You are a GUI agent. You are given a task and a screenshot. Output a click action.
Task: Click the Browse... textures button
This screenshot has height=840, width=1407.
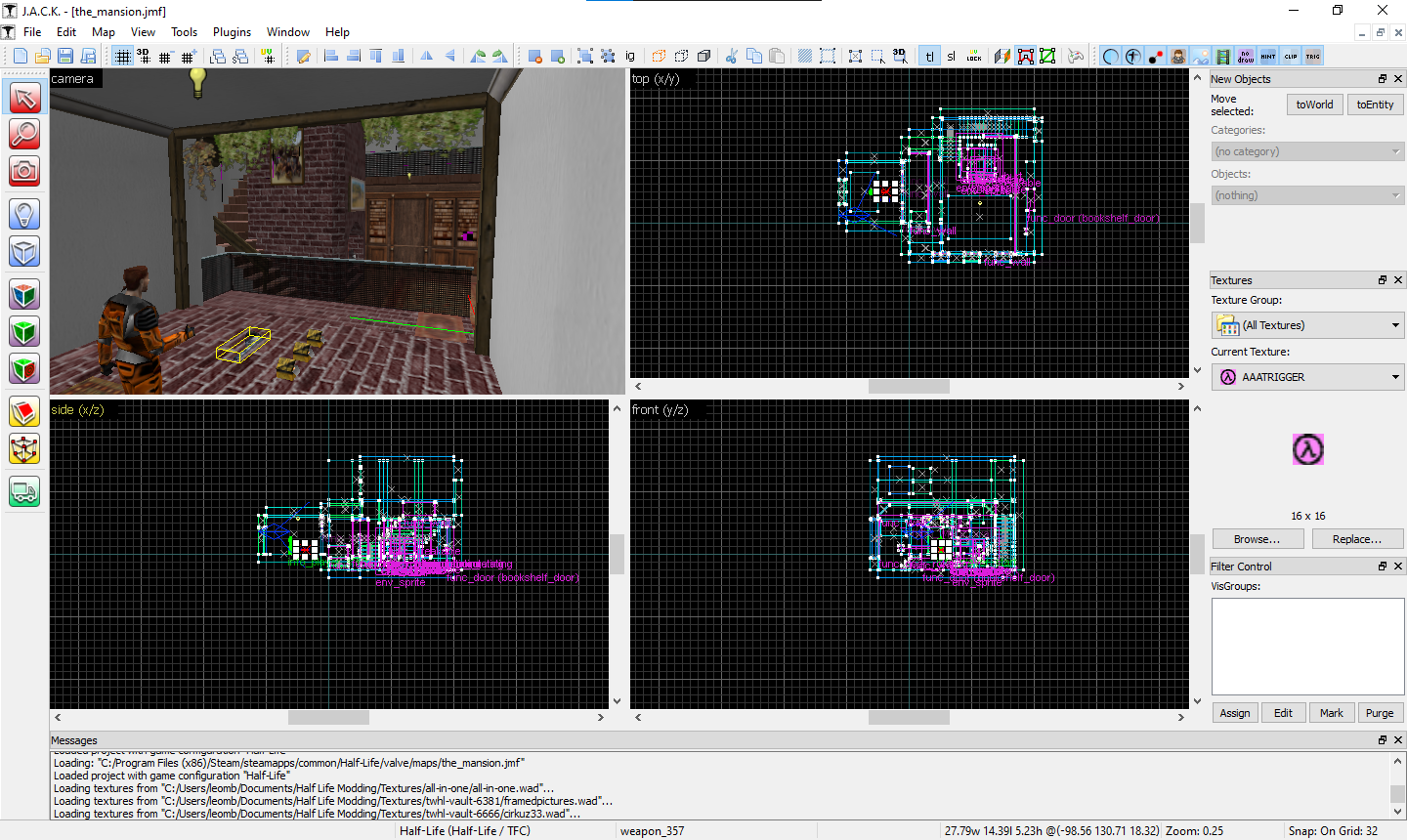point(1258,539)
